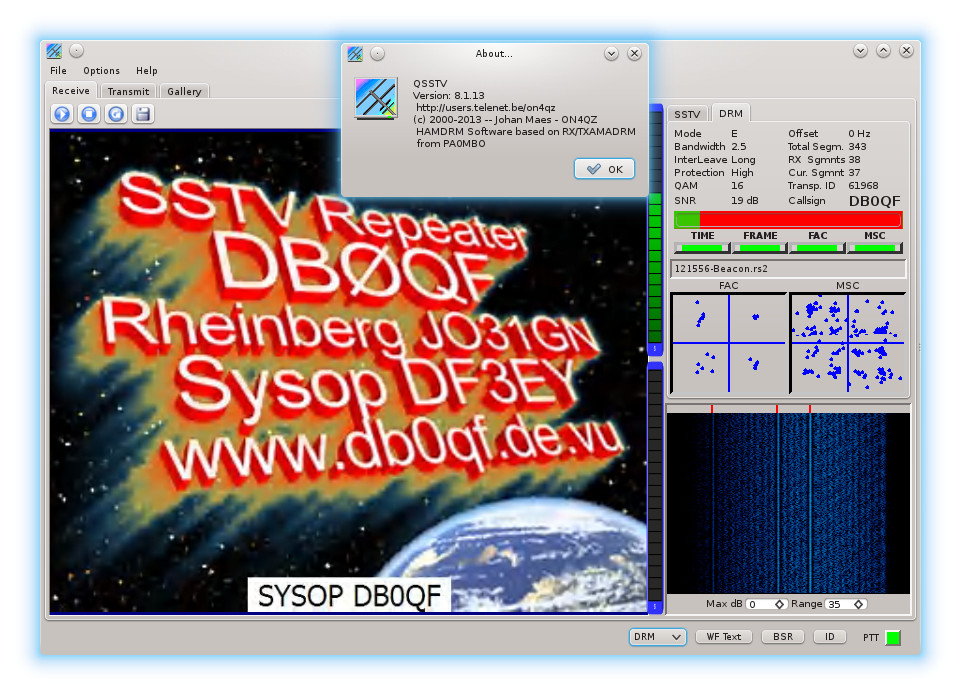This screenshot has width=961, height=695.
Task: Minimize main QSSTV window with down chevron
Action: pos(860,51)
